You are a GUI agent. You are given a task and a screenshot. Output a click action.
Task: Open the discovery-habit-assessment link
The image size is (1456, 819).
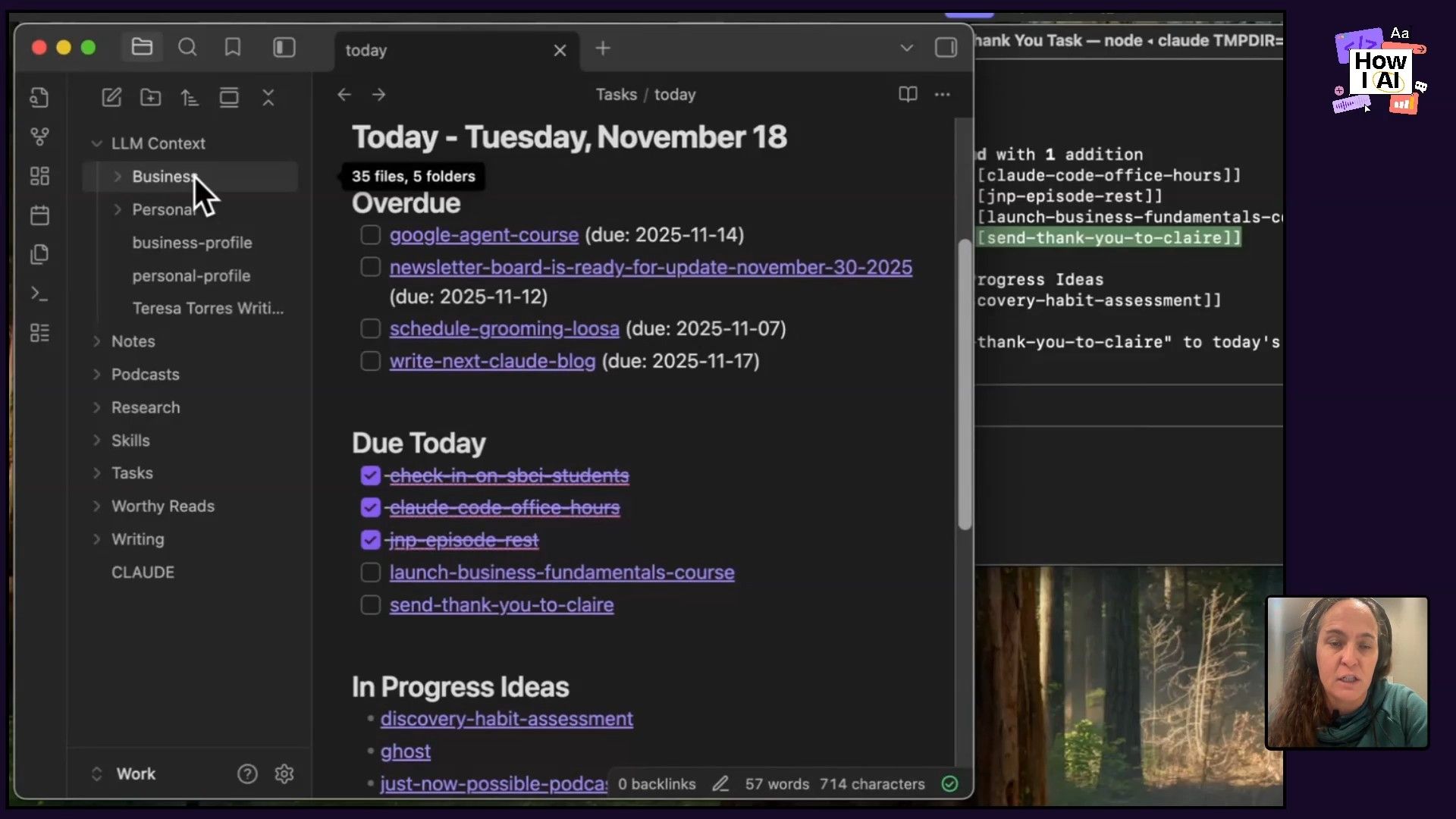tap(507, 719)
